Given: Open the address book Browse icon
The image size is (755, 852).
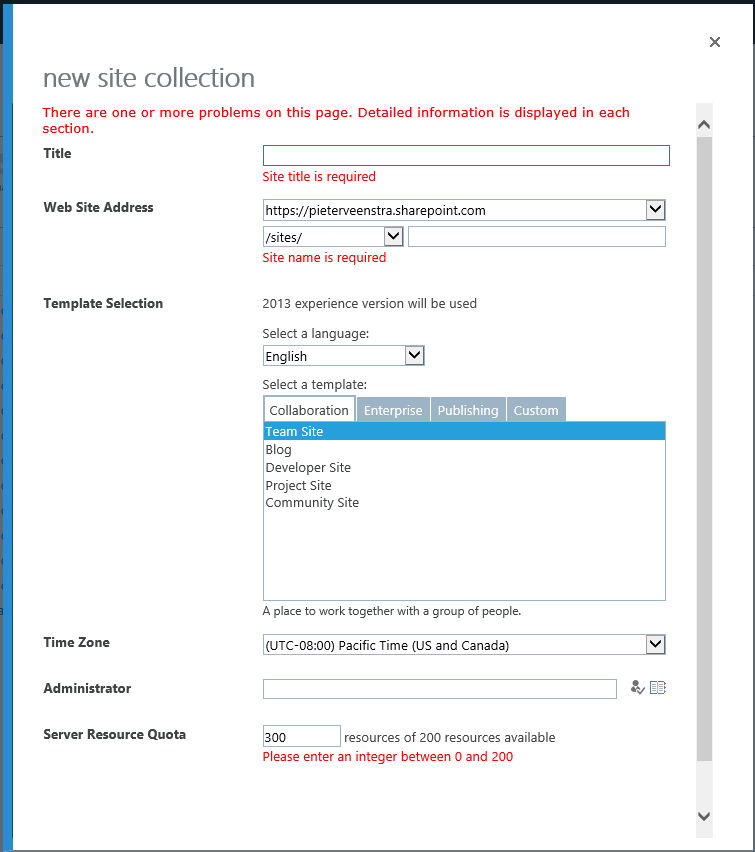Looking at the screenshot, I should coord(658,688).
